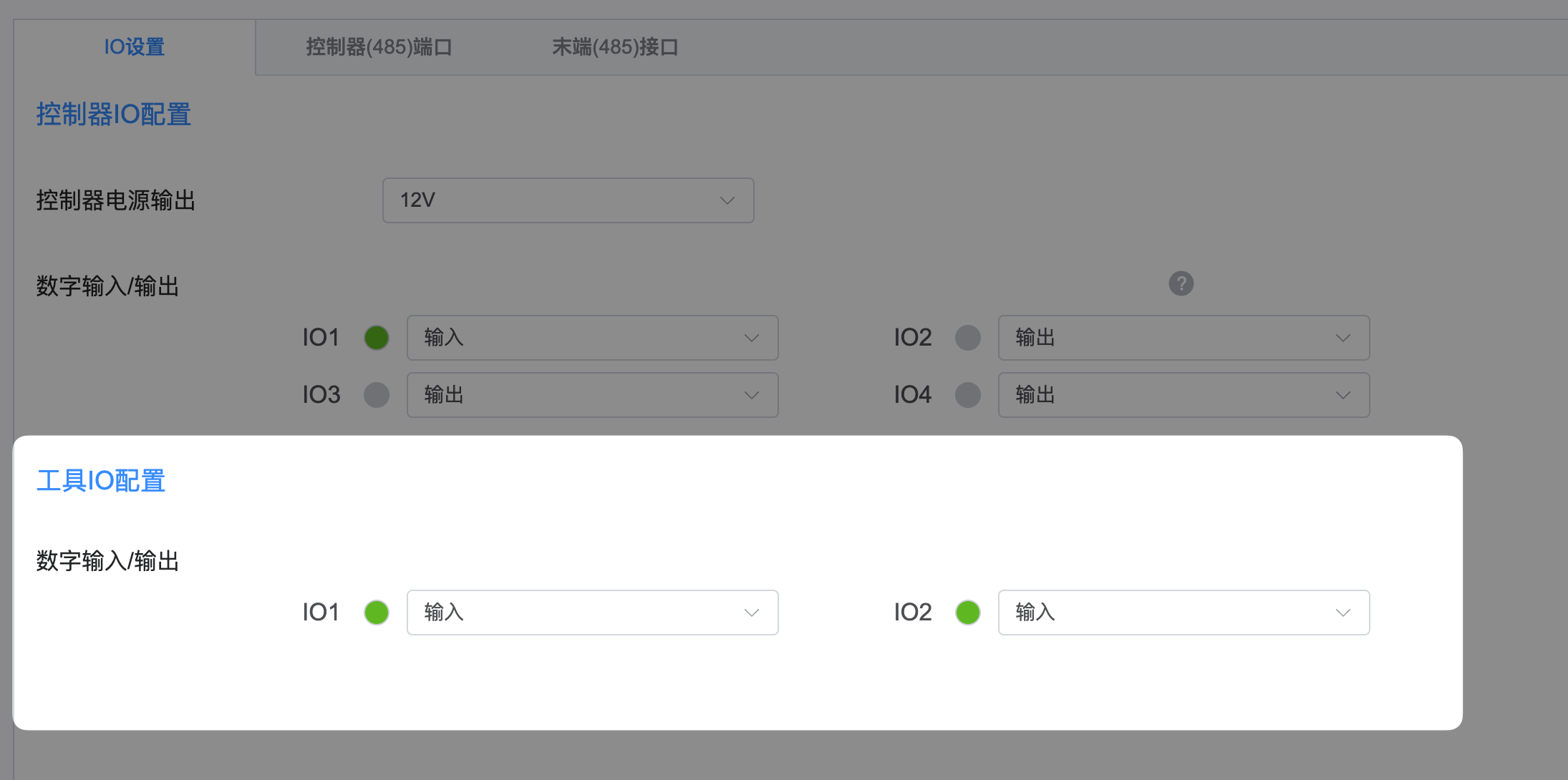Toggle tool IO2 green status indicator
Screen dimensions: 1568x780
click(x=968, y=613)
